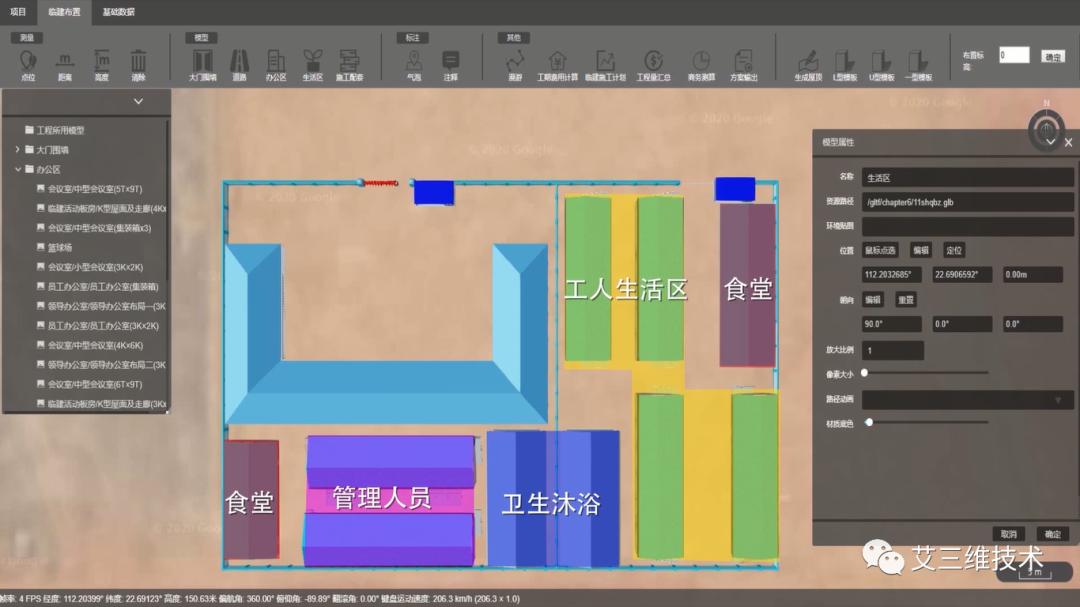Click the 名称 field showing 生活区
The width and height of the screenshot is (1080, 607).
coord(967,176)
